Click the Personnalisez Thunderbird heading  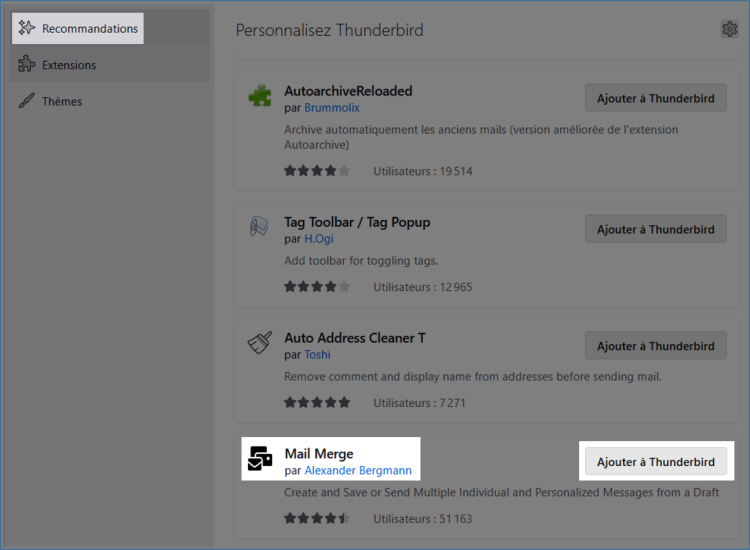[330, 30]
